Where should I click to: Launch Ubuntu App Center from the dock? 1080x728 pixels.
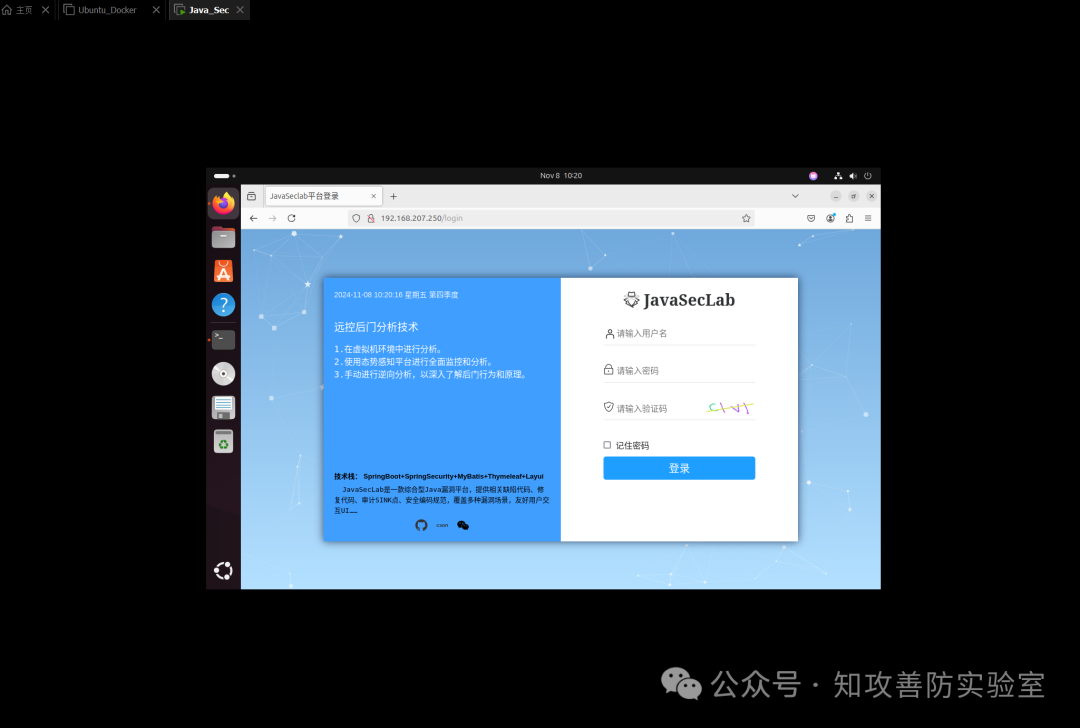(x=223, y=271)
